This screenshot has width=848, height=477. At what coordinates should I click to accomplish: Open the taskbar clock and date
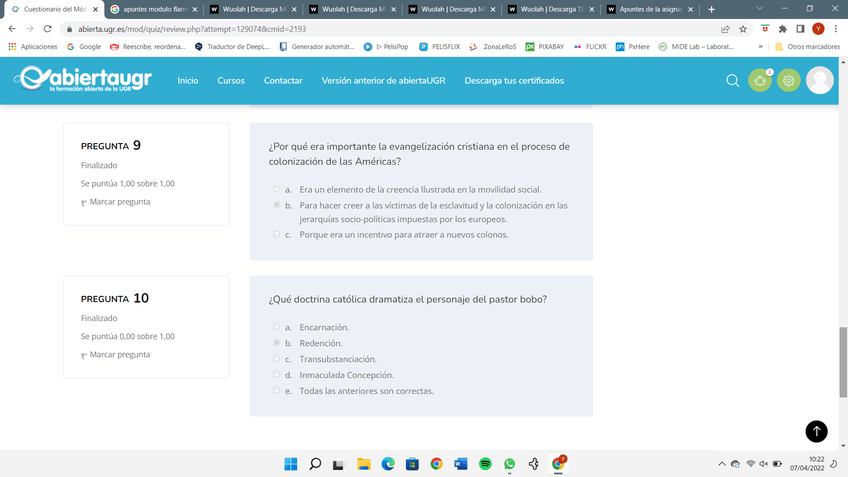806,464
